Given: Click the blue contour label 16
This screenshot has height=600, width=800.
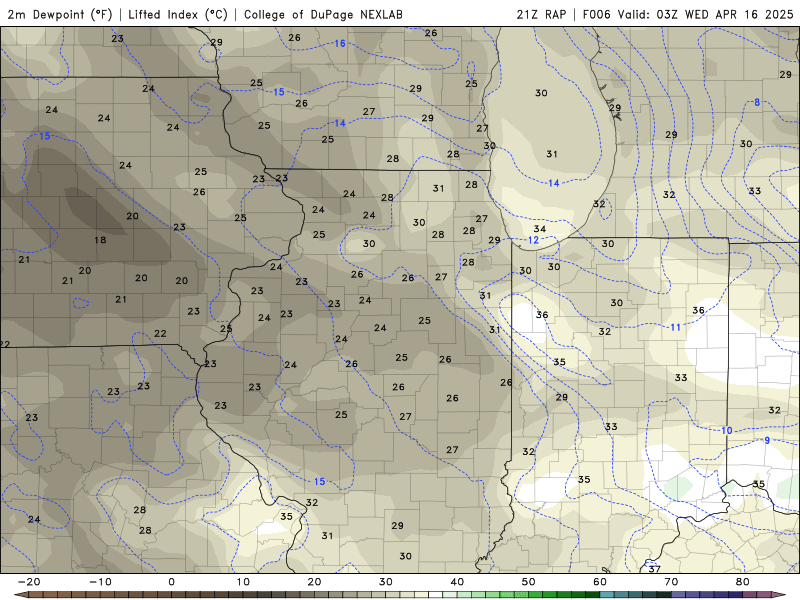Looking at the screenshot, I should (x=340, y=43).
